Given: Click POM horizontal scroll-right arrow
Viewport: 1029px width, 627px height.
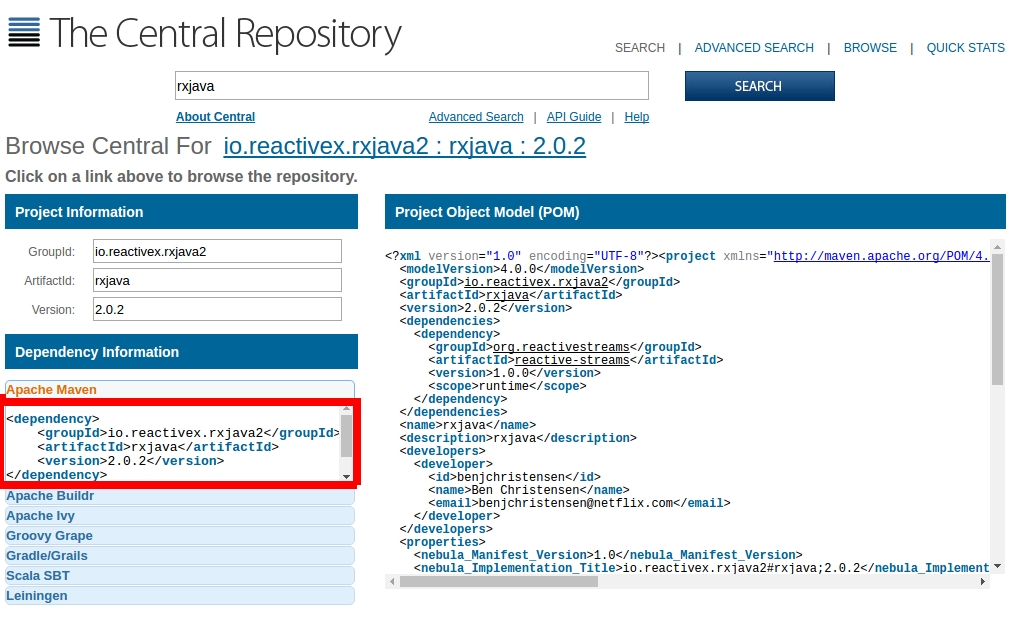Looking at the screenshot, I should (x=983, y=582).
